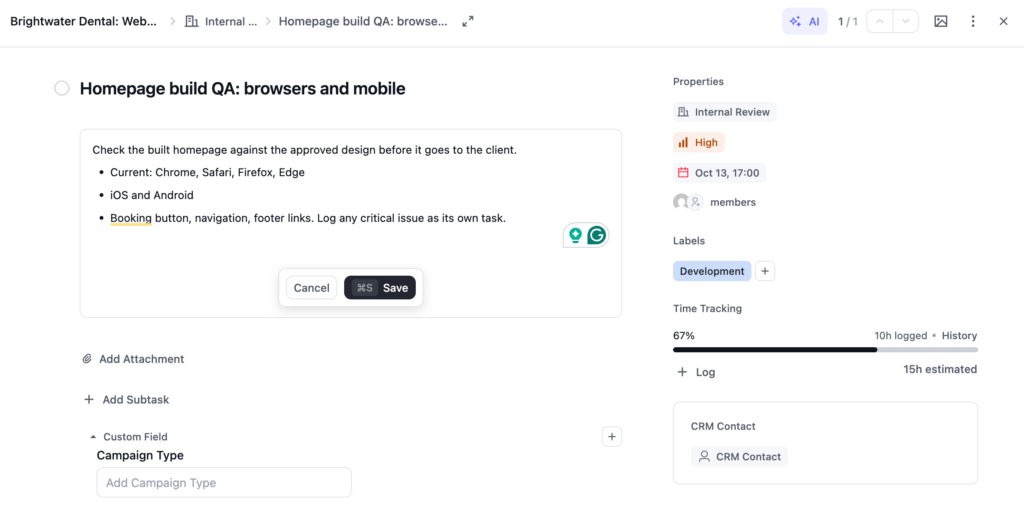The image size is (1024, 509).
Task: Click Cancel in description editor
Action: click(x=312, y=287)
